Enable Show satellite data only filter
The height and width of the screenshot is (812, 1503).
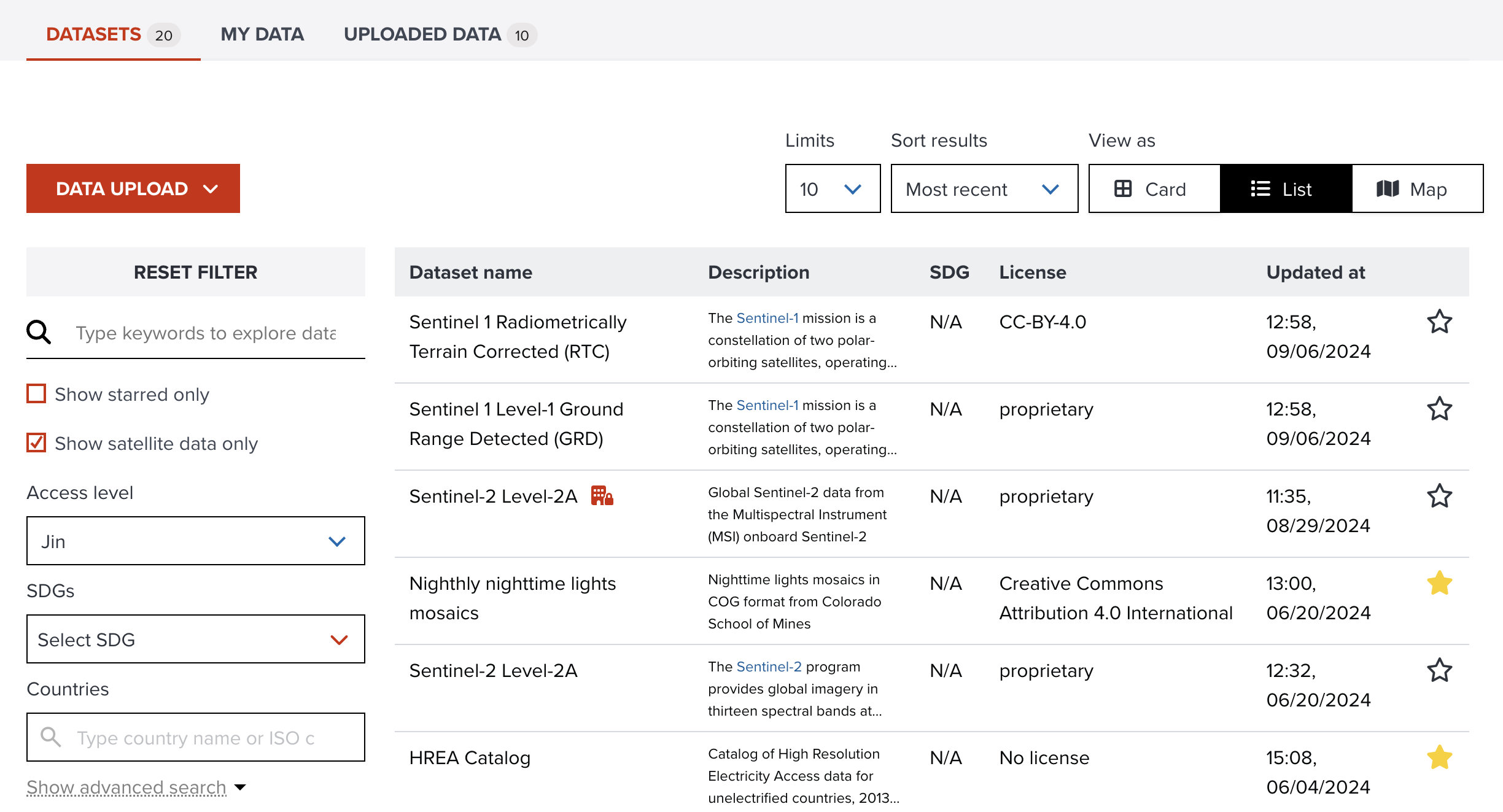pos(36,443)
